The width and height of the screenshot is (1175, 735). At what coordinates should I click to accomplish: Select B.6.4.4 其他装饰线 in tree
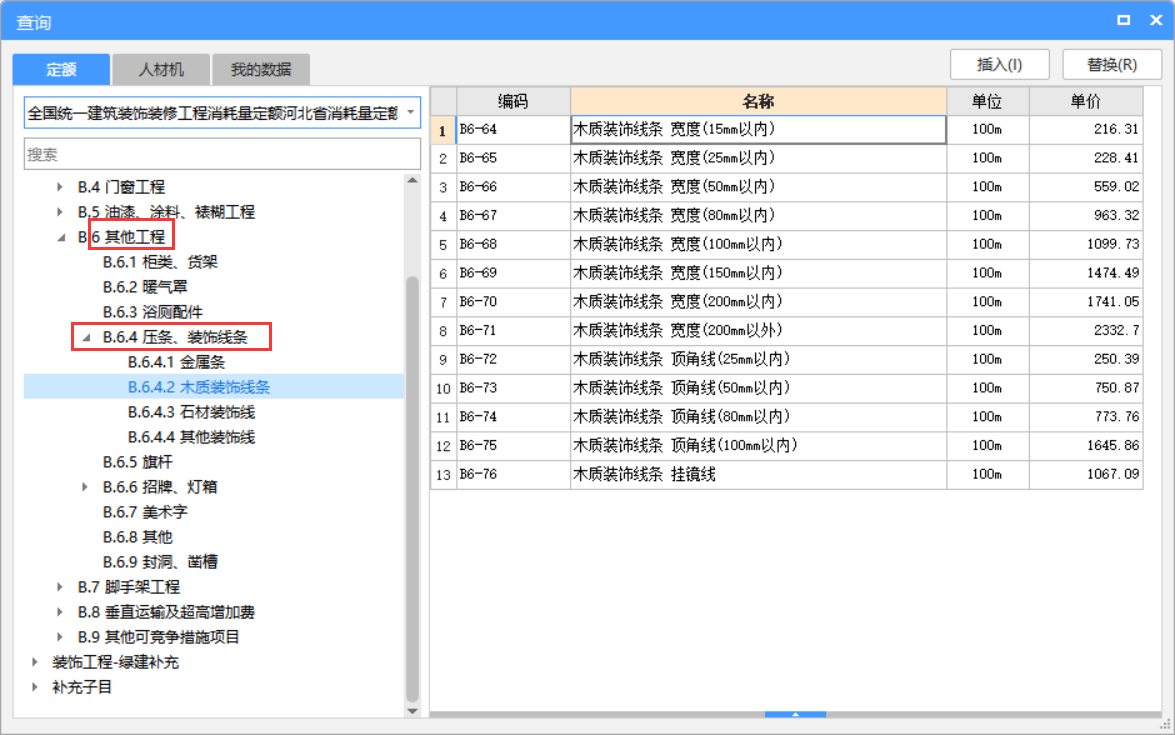pyautogui.click(x=191, y=437)
